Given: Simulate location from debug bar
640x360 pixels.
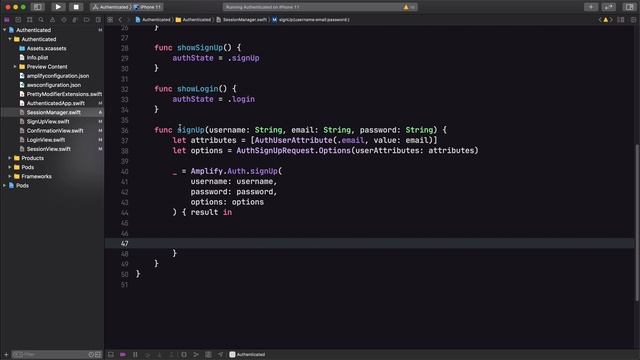Looking at the screenshot, I should [220, 354].
